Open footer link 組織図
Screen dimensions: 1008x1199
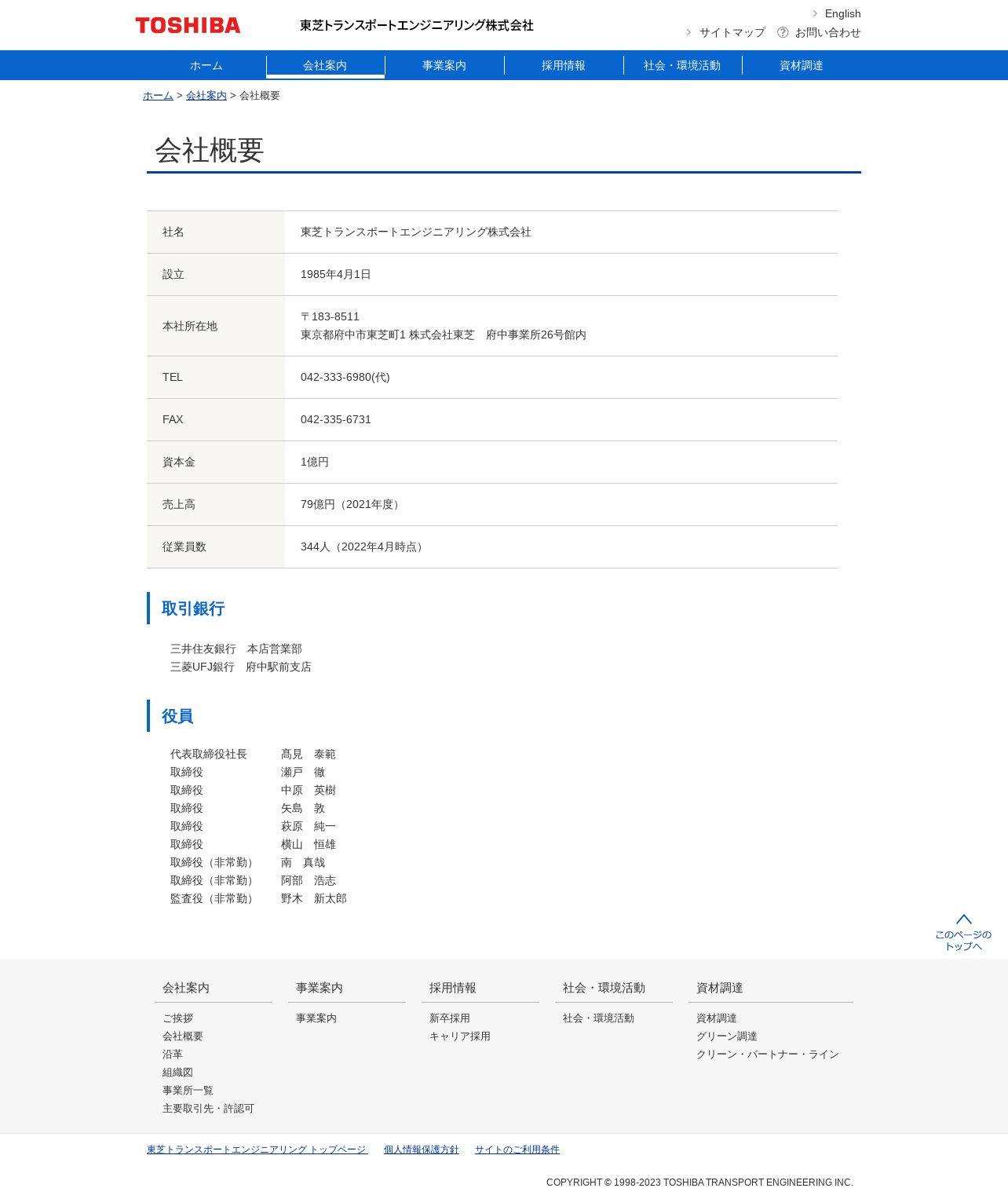click(177, 1072)
